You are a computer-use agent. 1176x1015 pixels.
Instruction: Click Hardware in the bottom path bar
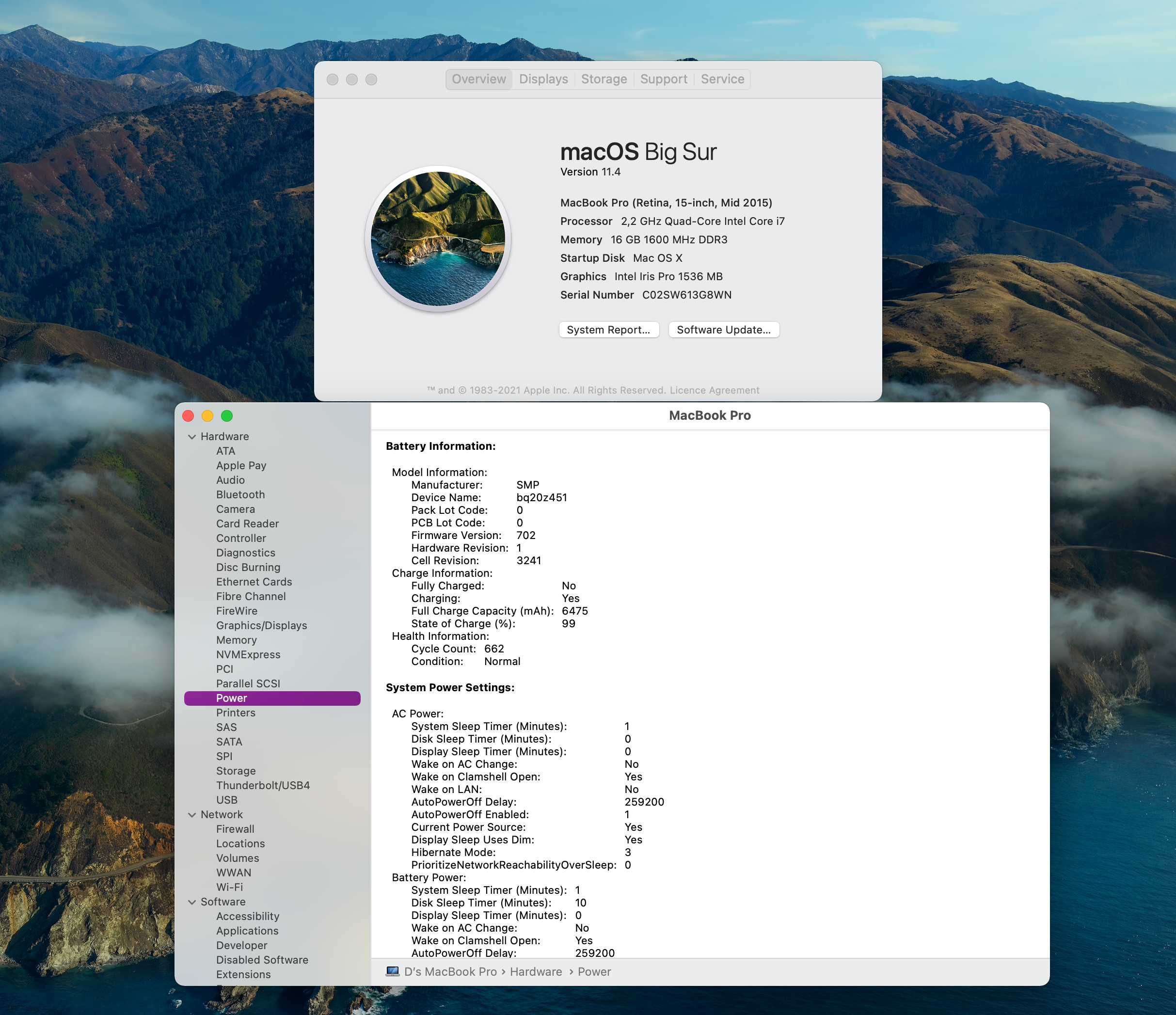pyautogui.click(x=536, y=972)
